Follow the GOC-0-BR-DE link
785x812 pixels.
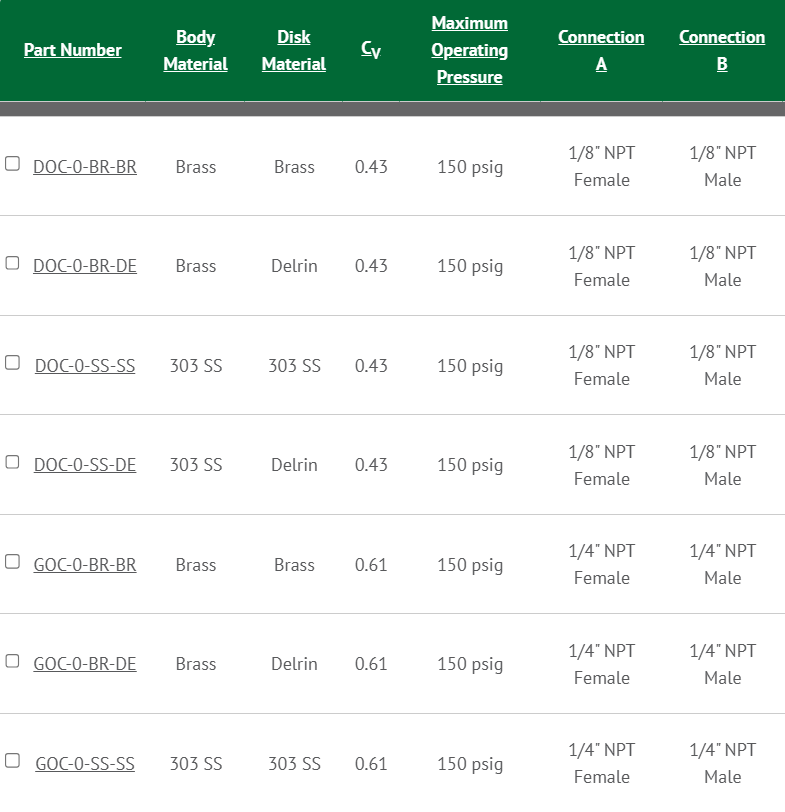pos(85,664)
